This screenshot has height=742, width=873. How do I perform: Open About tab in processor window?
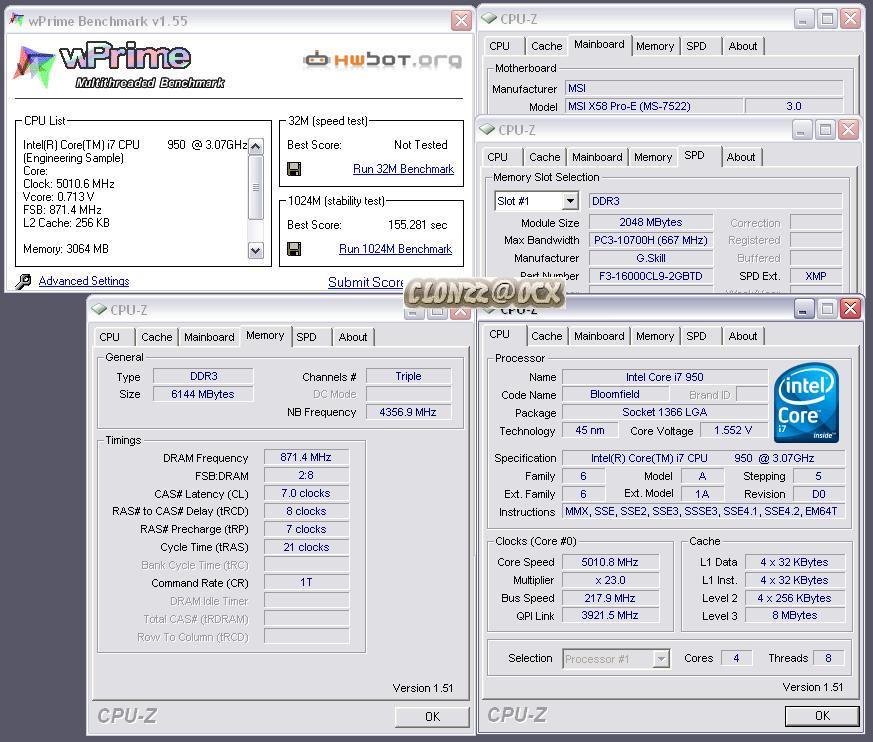tap(743, 336)
